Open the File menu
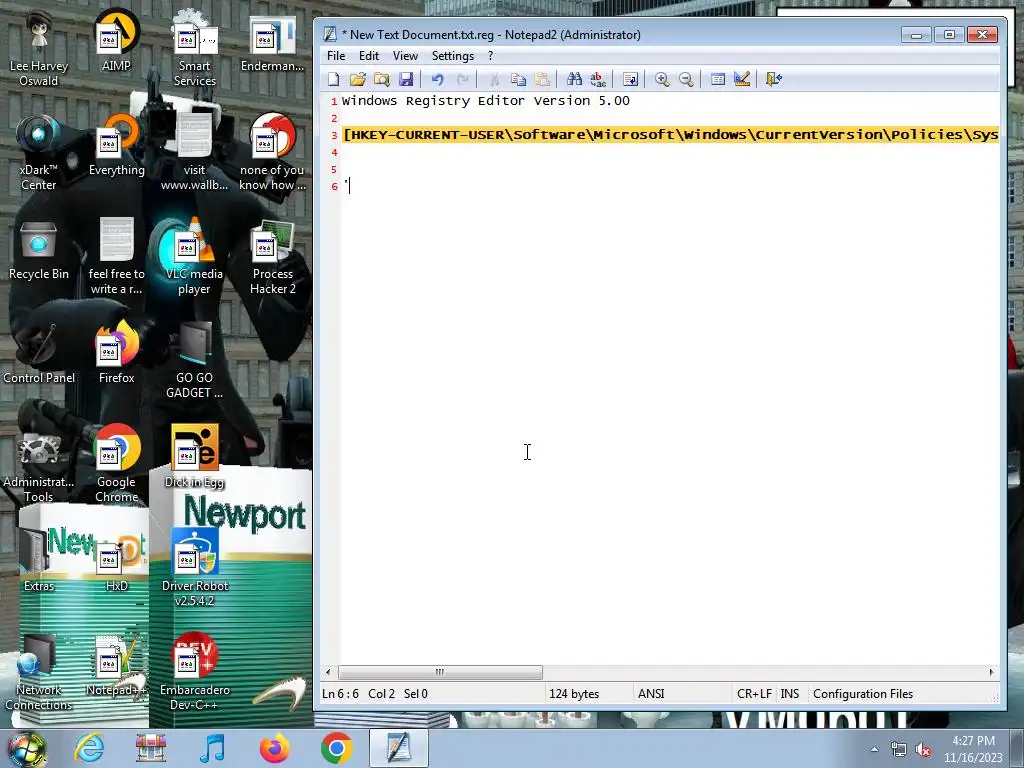 336,56
